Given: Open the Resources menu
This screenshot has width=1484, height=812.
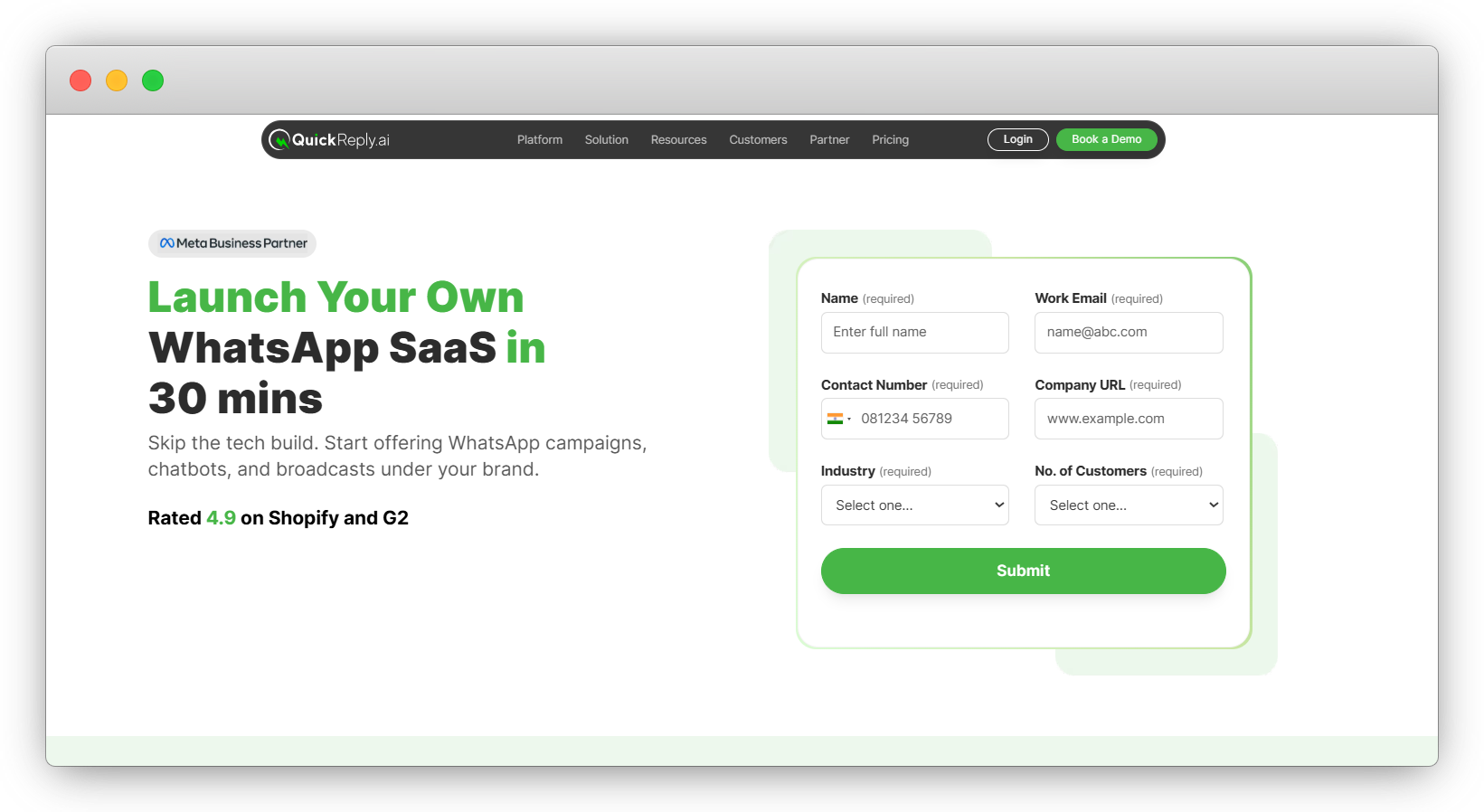Looking at the screenshot, I should (x=679, y=140).
